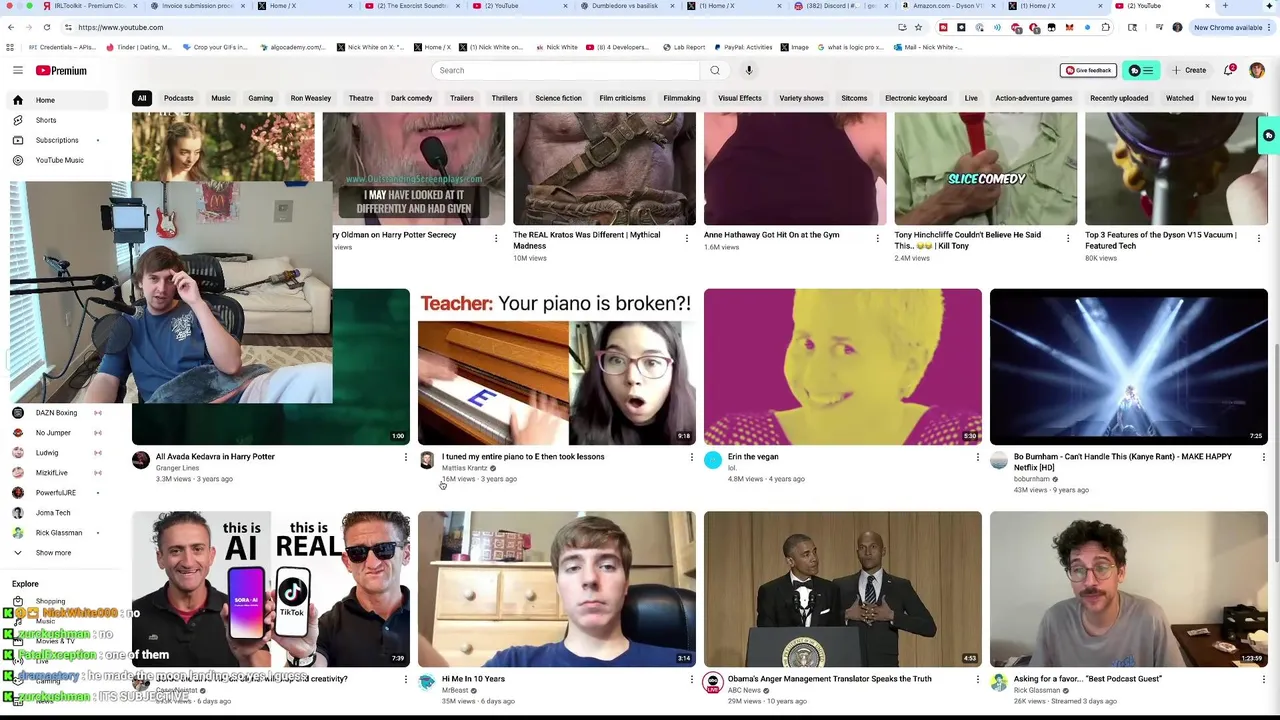The image size is (1280, 720).
Task: Open new browser tab with plus icon
Action: tap(1225, 6)
